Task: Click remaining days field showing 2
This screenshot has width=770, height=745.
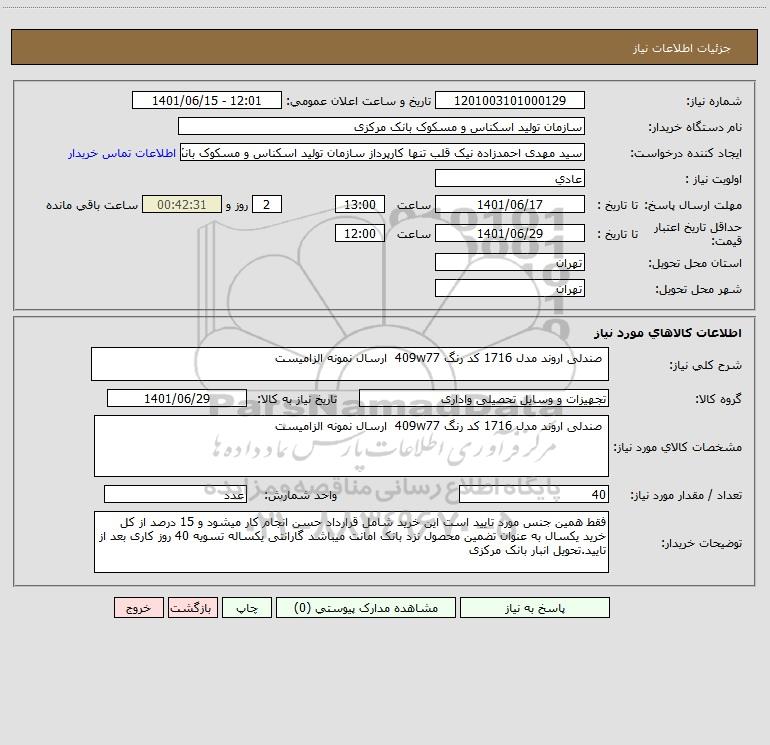Action: 267,204
